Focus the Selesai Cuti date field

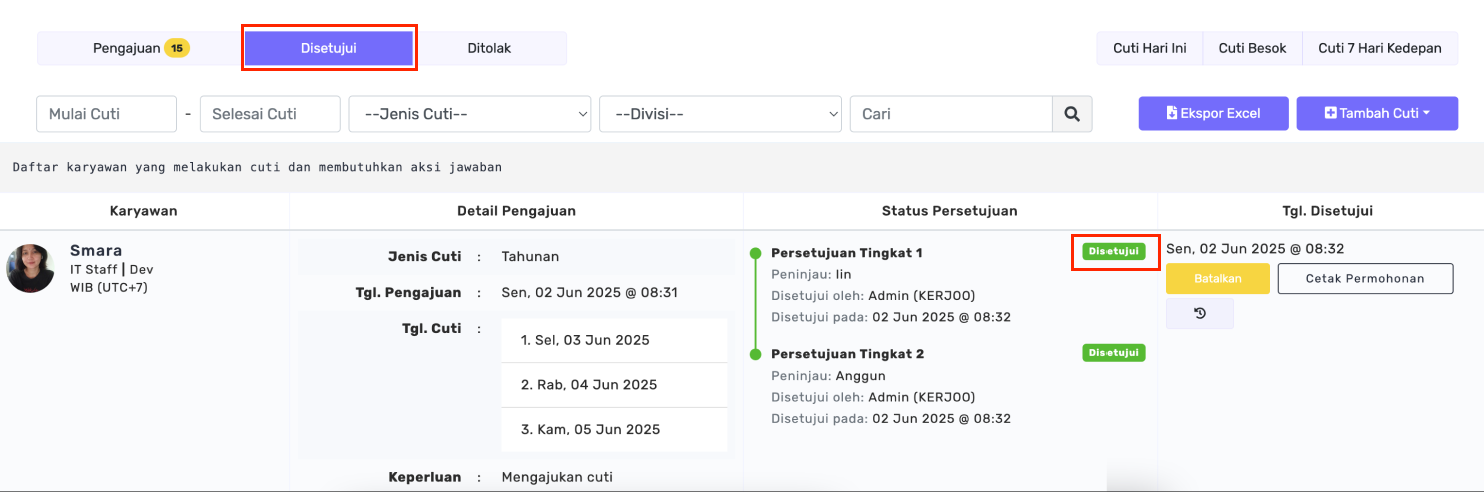click(270, 114)
